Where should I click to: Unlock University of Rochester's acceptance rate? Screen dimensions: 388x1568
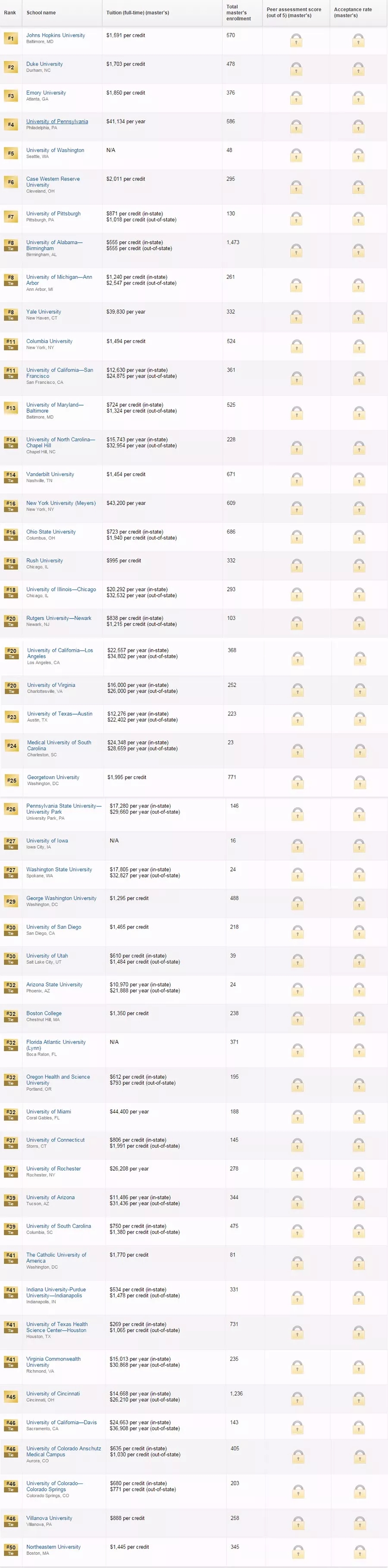pos(360,1174)
